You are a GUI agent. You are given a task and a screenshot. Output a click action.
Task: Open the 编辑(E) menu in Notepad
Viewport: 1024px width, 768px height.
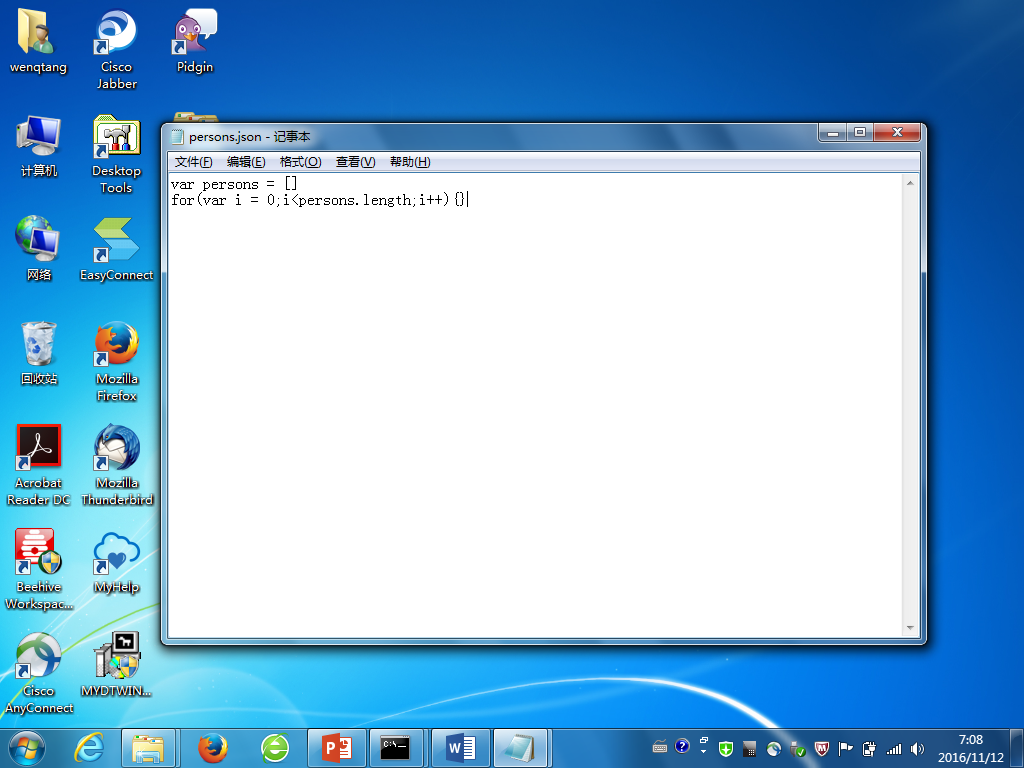coord(246,161)
